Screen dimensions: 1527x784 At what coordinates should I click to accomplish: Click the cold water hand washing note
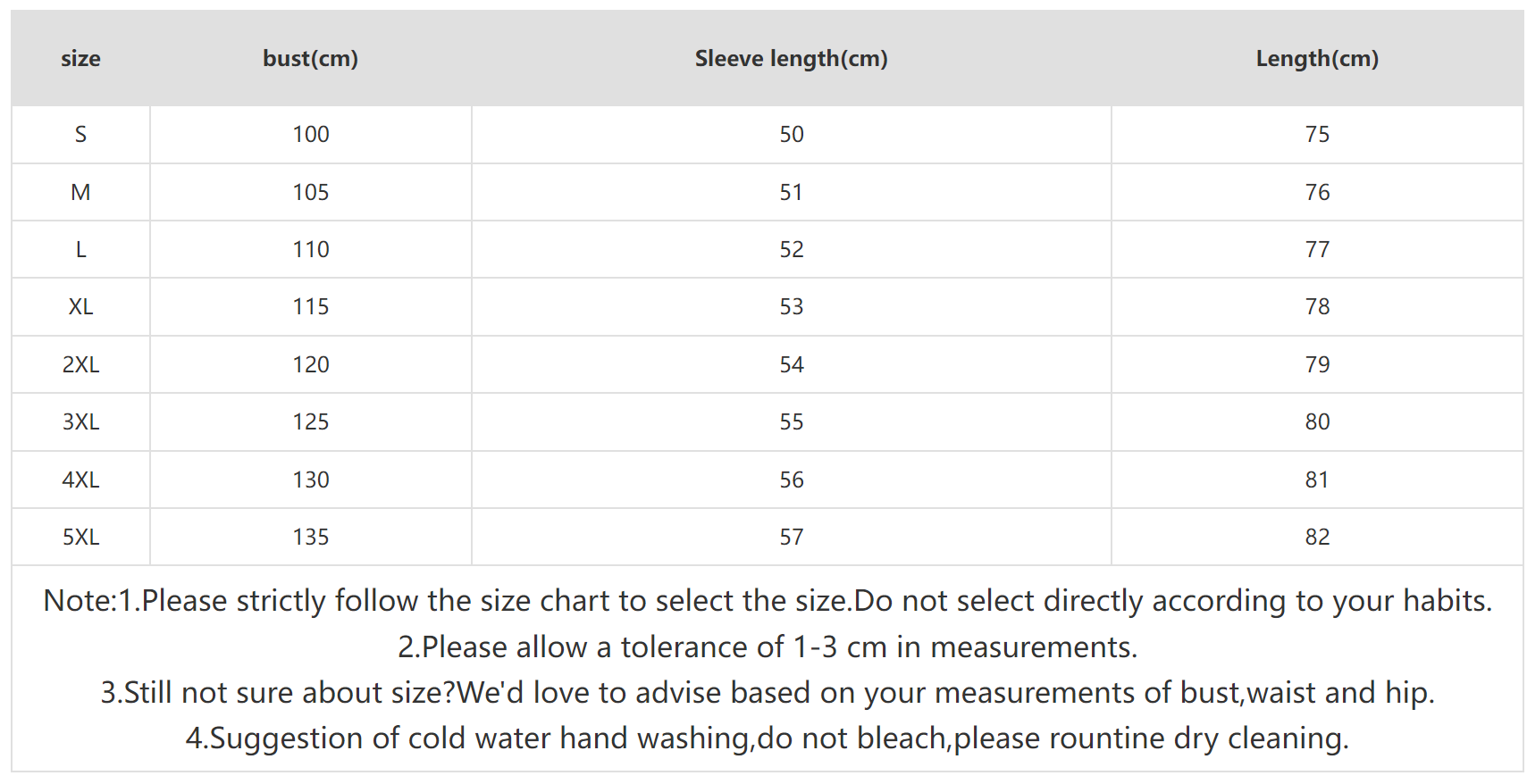pyautogui.click(x=768, y=738)
